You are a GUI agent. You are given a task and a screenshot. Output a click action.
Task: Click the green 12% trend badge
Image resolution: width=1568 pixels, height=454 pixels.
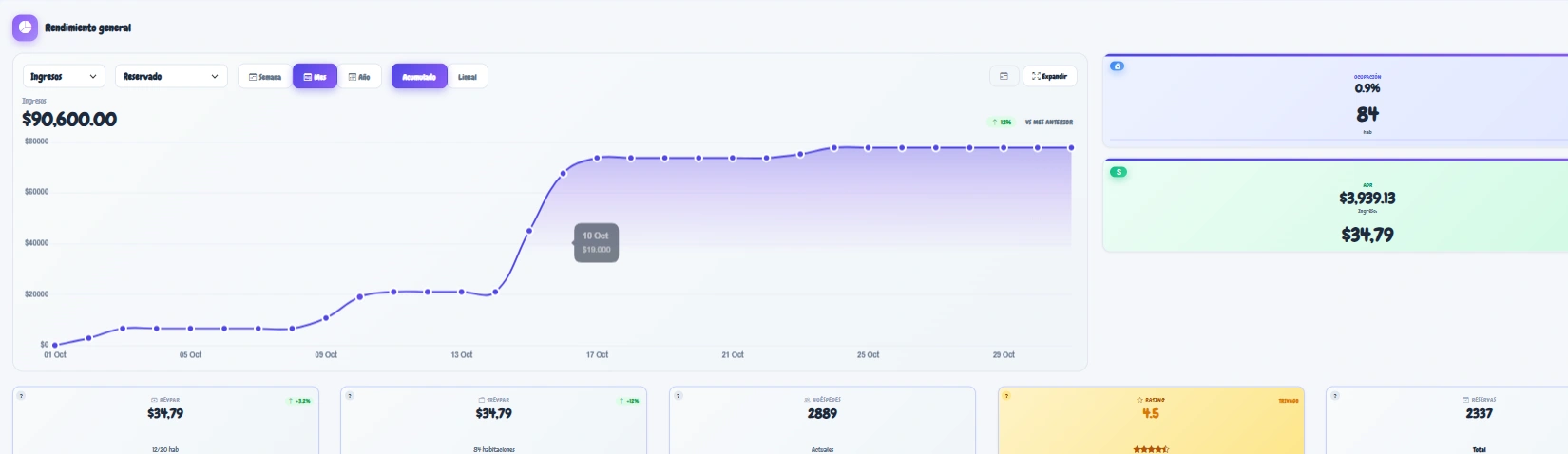tap(1002, 122)
